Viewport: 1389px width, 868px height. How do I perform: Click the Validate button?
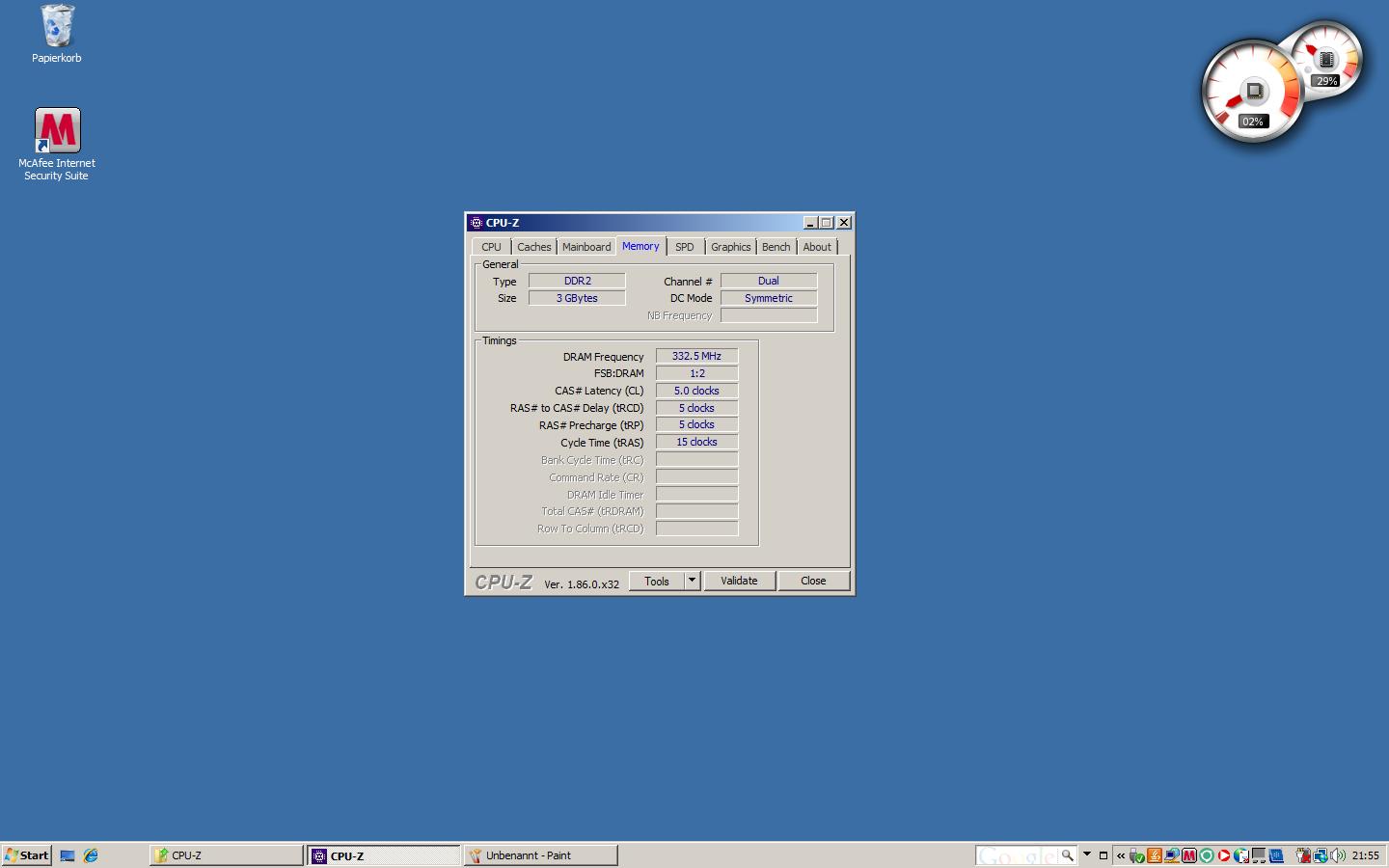(x=739, y=581)
